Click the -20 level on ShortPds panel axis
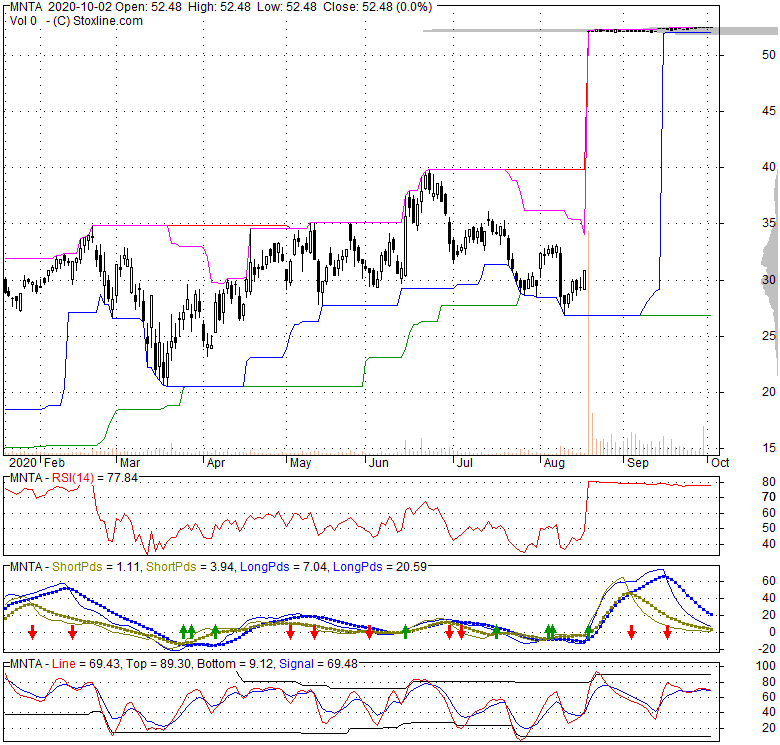This screenshot has width=780, height=745. point(766,649)
